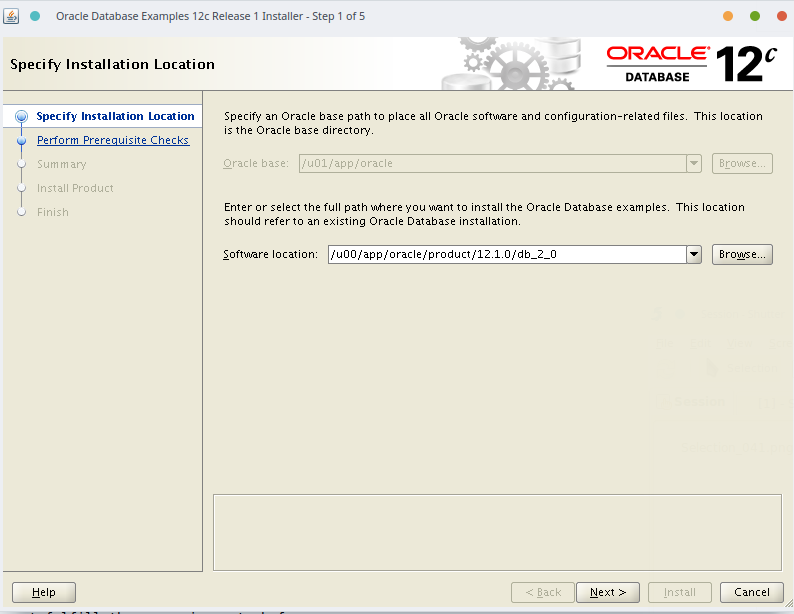This screenshot has width=794, height=614.
Task: Expand the Software location dropdown arrow
Action: (x=694, y=255)
